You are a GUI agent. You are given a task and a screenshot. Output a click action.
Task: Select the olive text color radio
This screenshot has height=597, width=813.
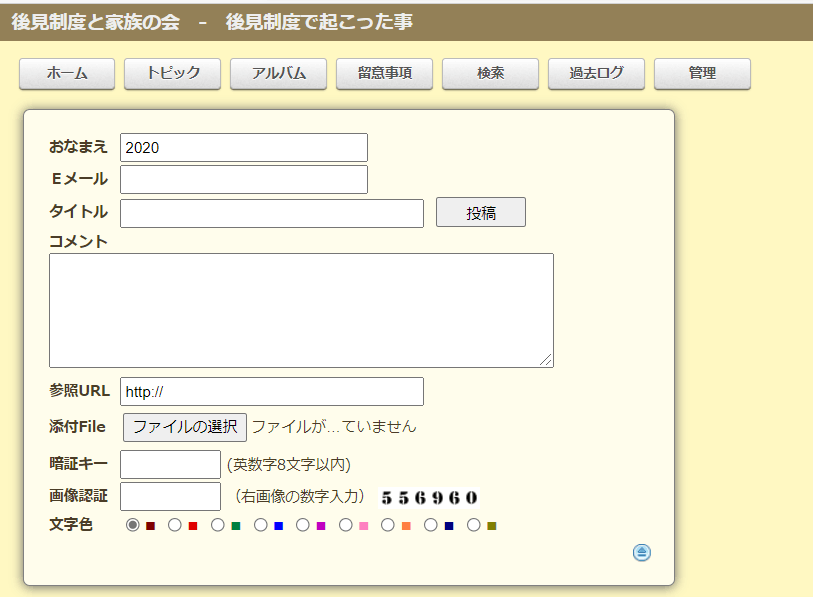tap(473, 525)
